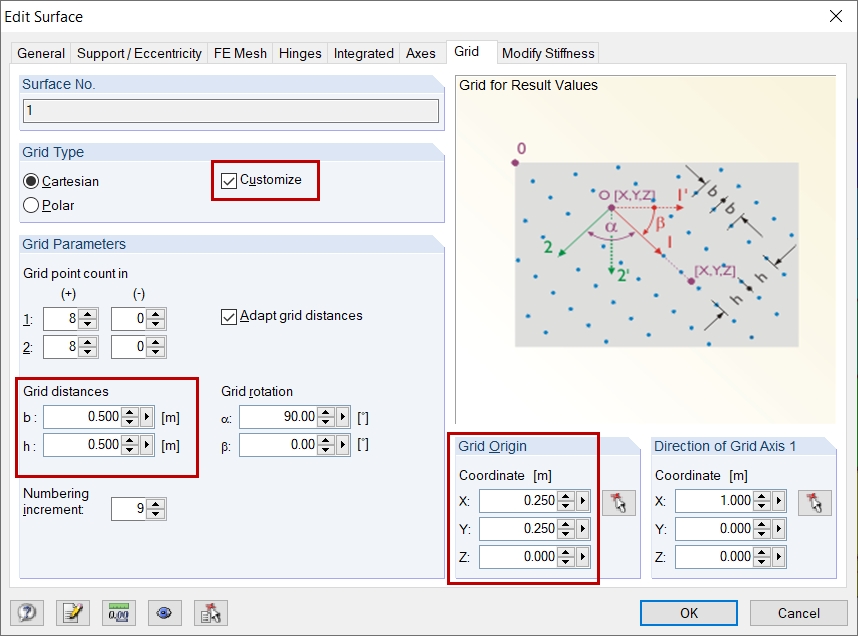The image size is (858, 636).
Task: Click the pick surface icon at bottom
Action: coord(211,612)
